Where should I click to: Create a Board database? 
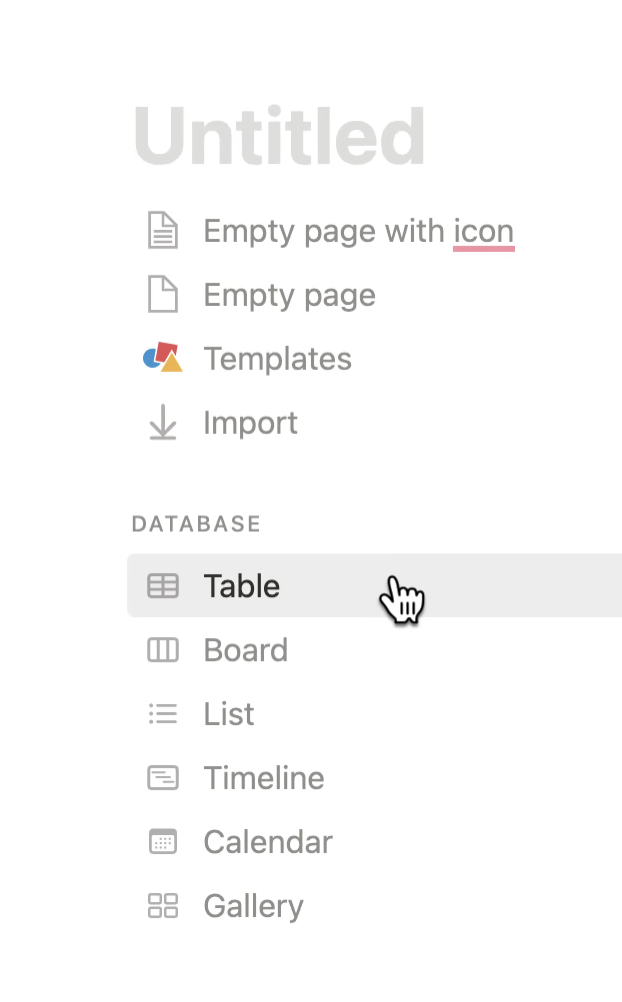click(x=245, y=650)
